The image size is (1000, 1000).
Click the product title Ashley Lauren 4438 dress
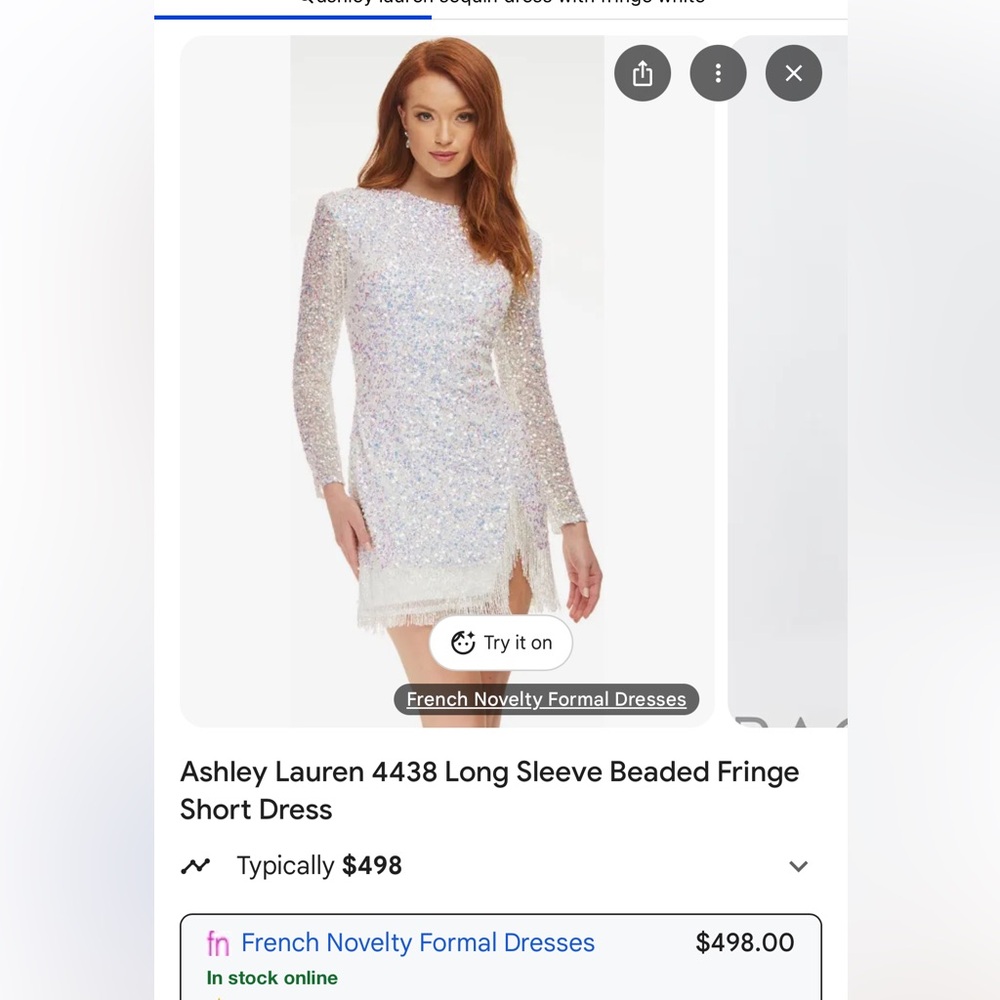tap(489, 790)
